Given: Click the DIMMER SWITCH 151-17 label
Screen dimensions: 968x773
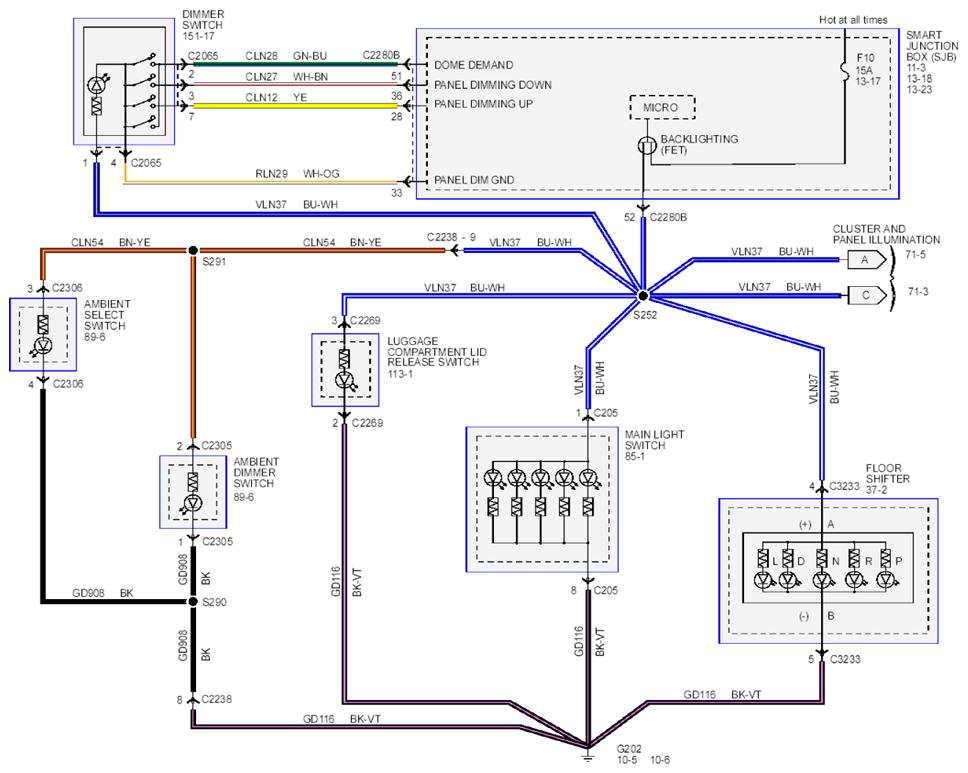Looking at the screenshot, I should [x=203, y=25].
